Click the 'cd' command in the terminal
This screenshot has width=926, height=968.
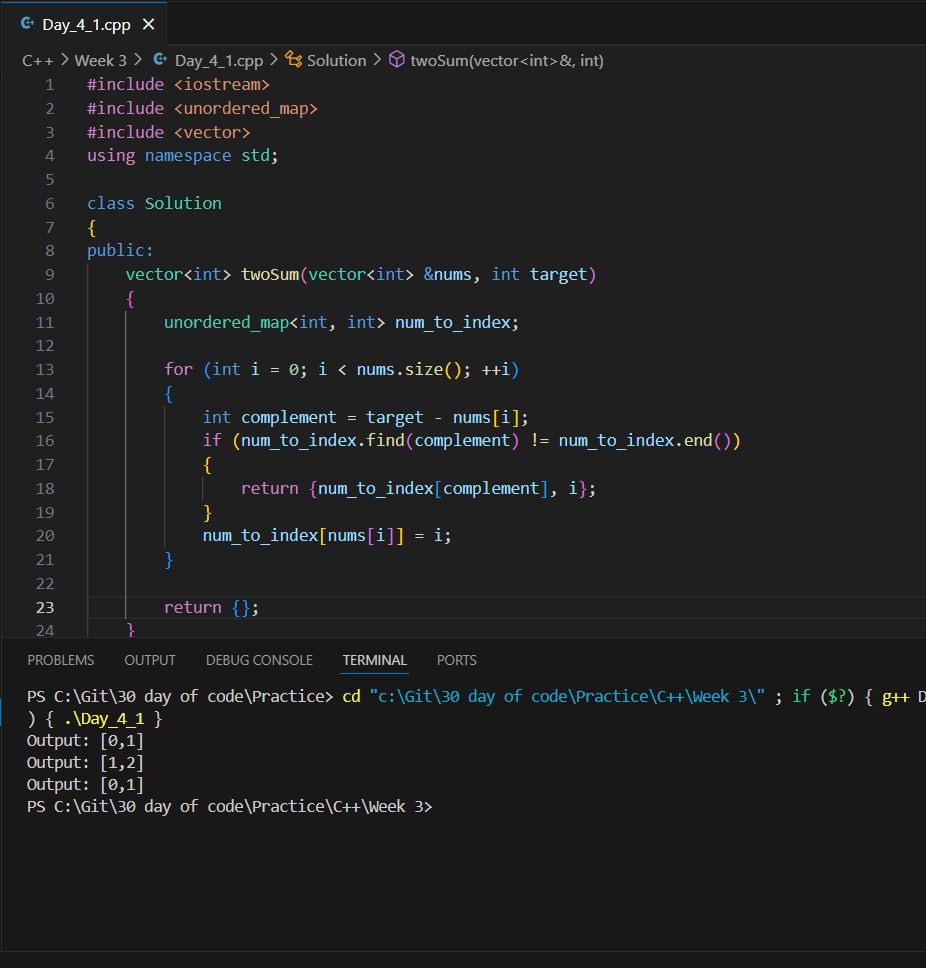tap(351, 697)
